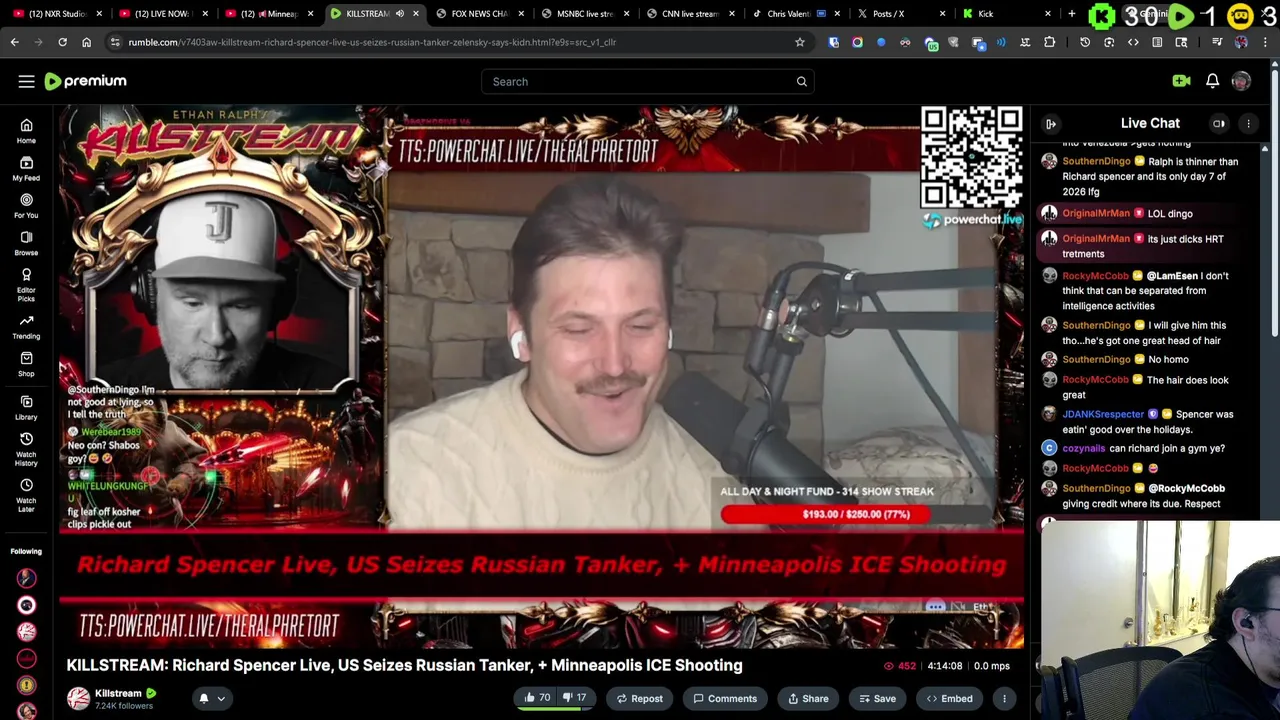The width and height of the screenshot is (1280, 720).
Task: Click the Killstream channel avatar
Action: pyautogui.click(x=78, y=698)
